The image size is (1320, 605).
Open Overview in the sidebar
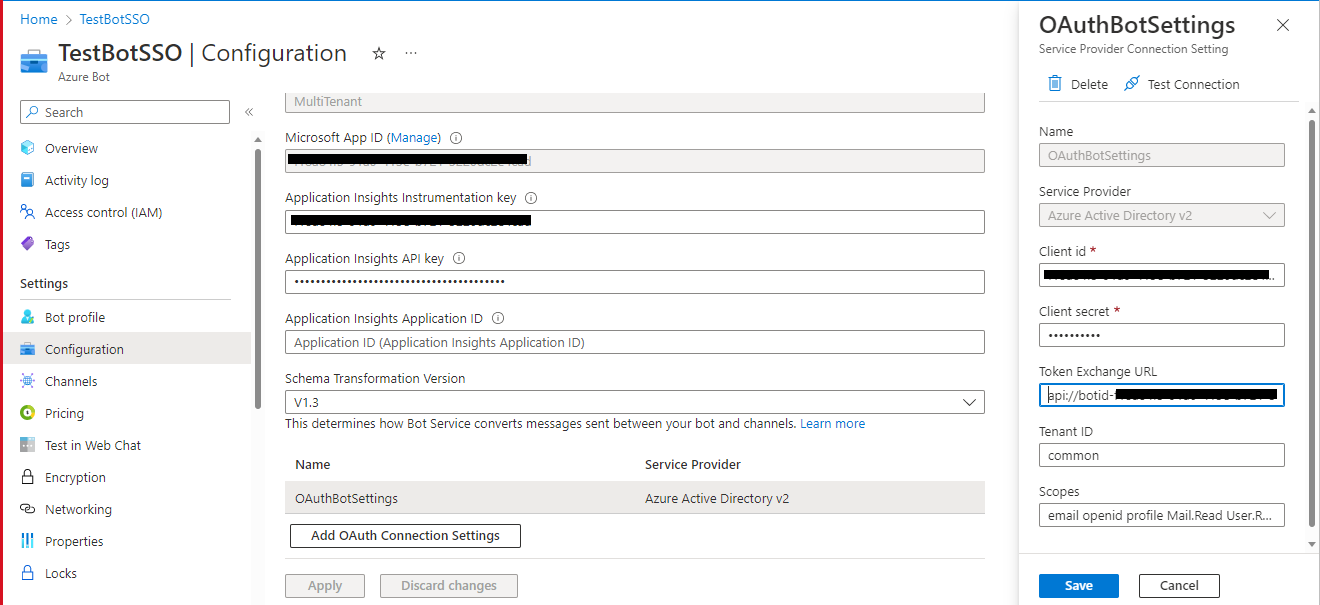pos(71,148)
